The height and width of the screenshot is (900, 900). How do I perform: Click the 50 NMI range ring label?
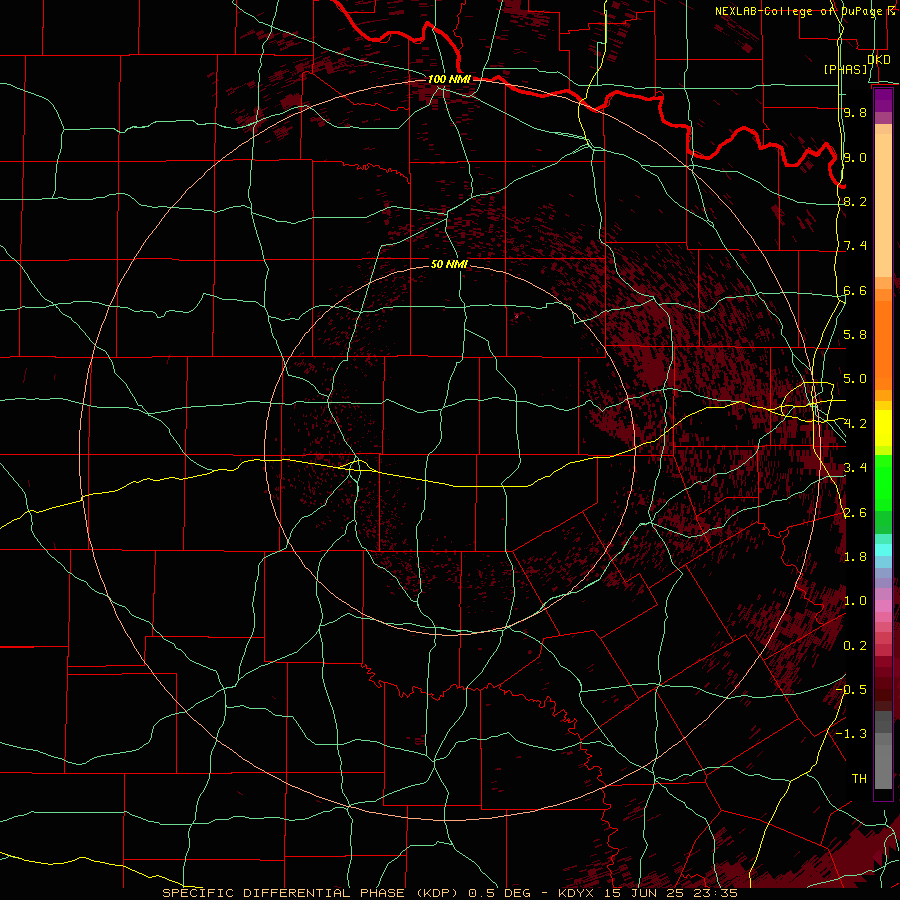click(x=449, y=264)
